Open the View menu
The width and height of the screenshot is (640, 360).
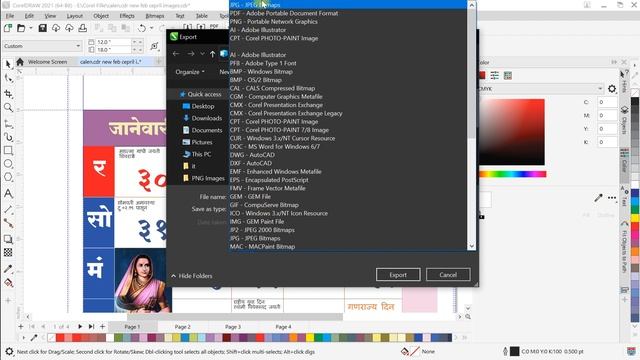pyautogui.click(x=50, y=16)
